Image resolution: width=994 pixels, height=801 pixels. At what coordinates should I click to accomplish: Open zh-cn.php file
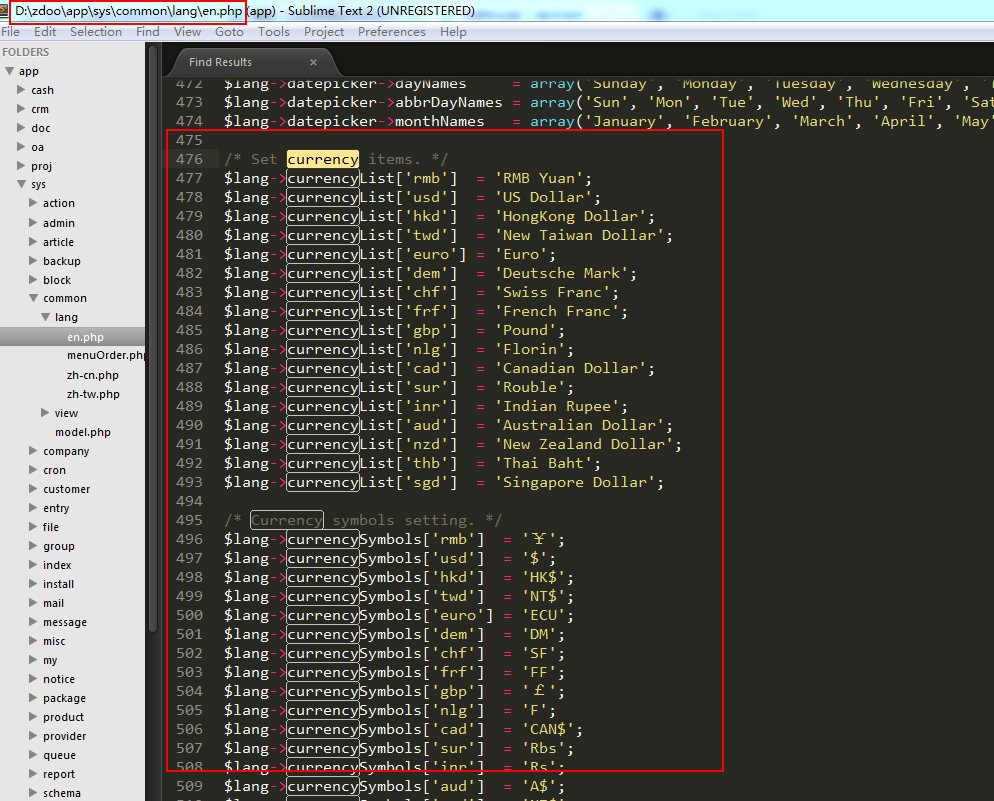92,375
